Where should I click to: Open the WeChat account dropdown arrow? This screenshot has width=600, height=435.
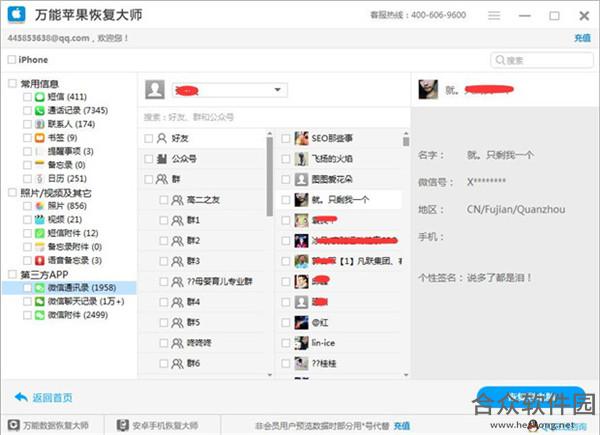[278, 90]
